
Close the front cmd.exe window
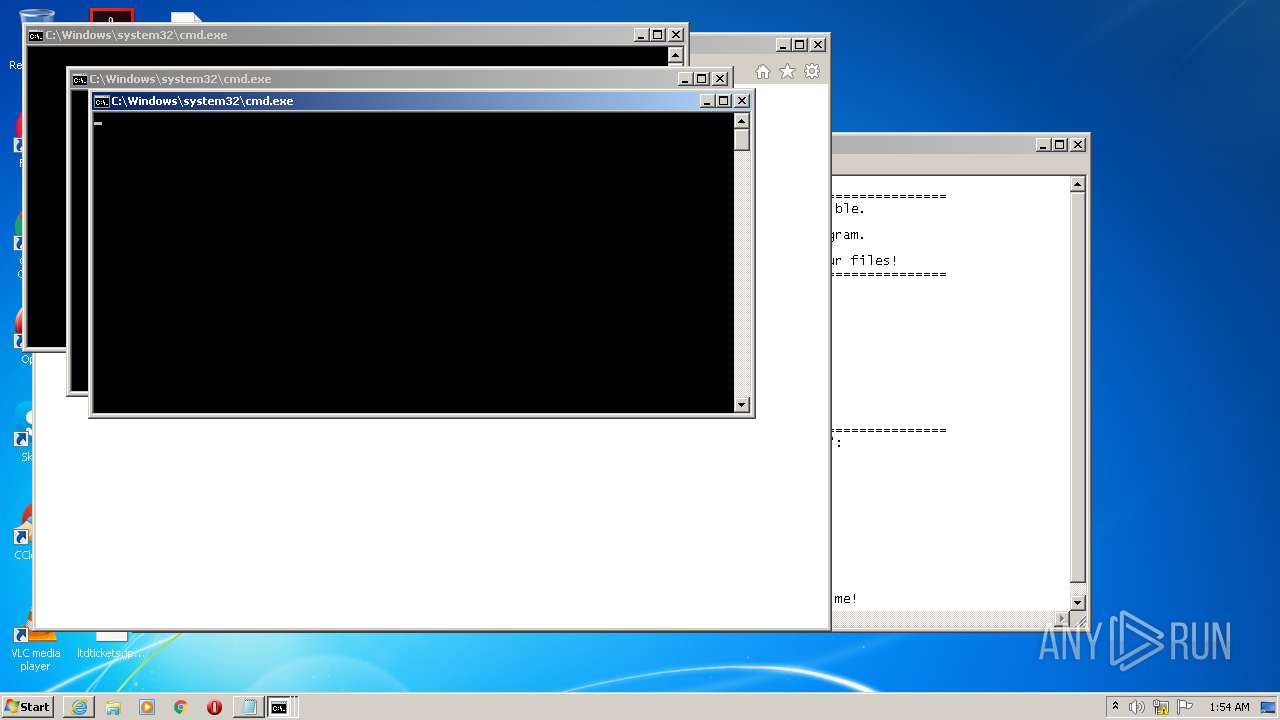pos(742,101)
